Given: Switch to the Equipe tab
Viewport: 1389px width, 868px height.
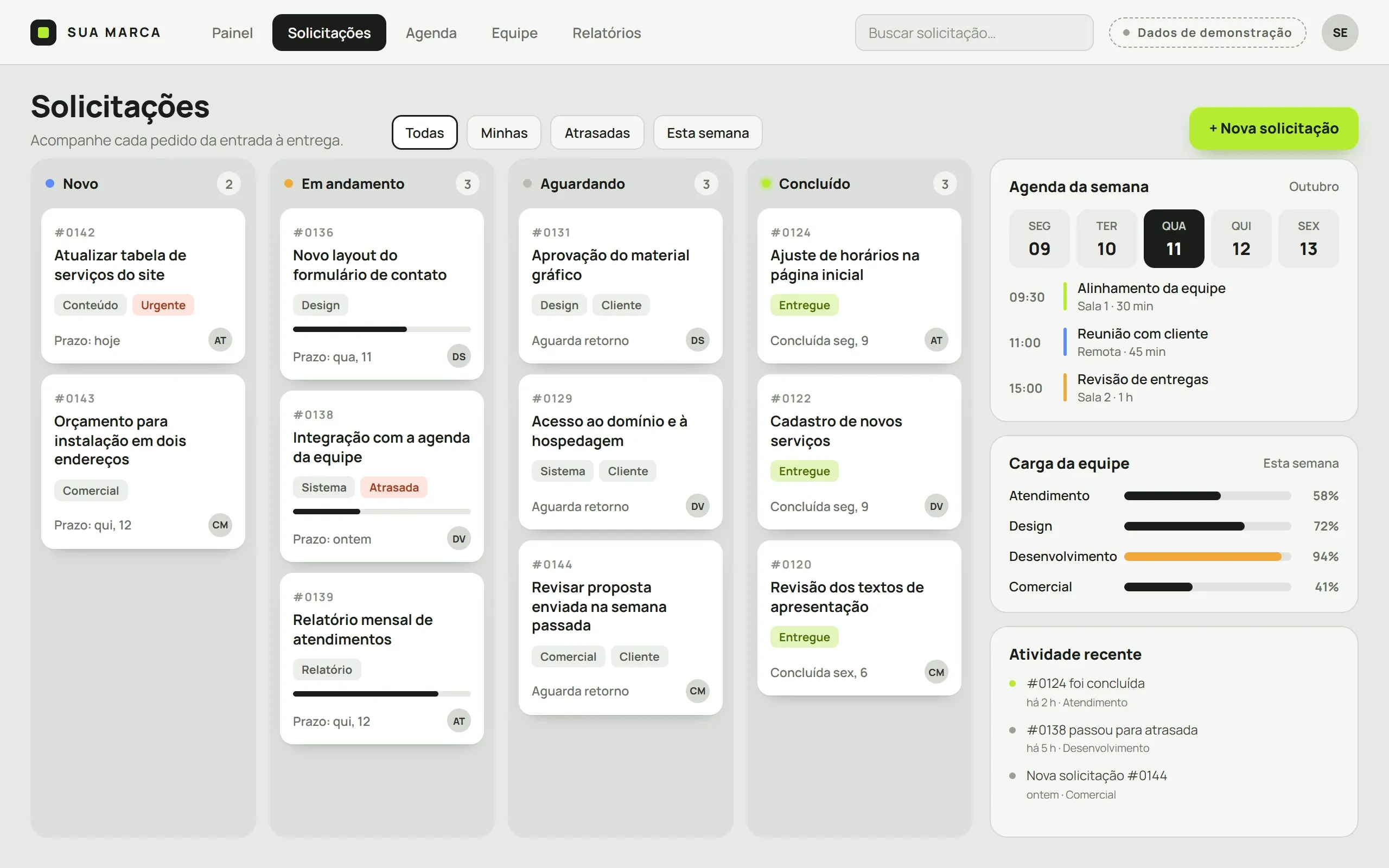Looking at the screenshot, I should click(514, 33).
